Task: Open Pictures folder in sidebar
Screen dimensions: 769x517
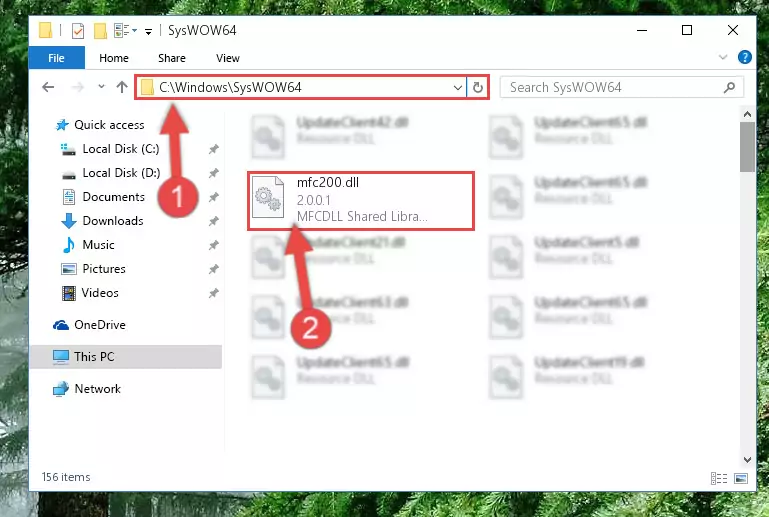Action: click(x=103, y=269)
